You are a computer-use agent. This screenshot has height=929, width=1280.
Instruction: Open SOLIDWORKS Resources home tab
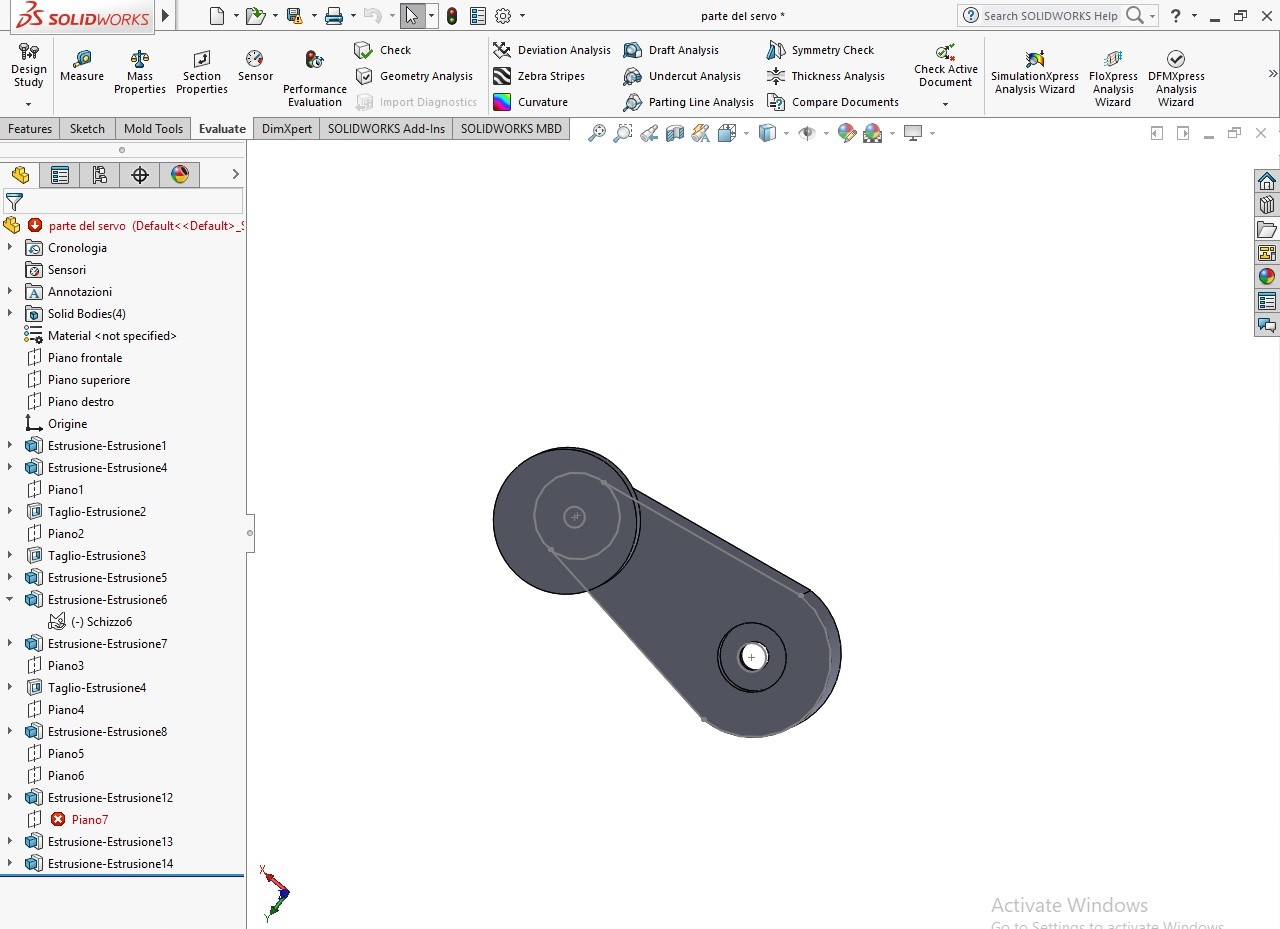[x=1267, y=181]
